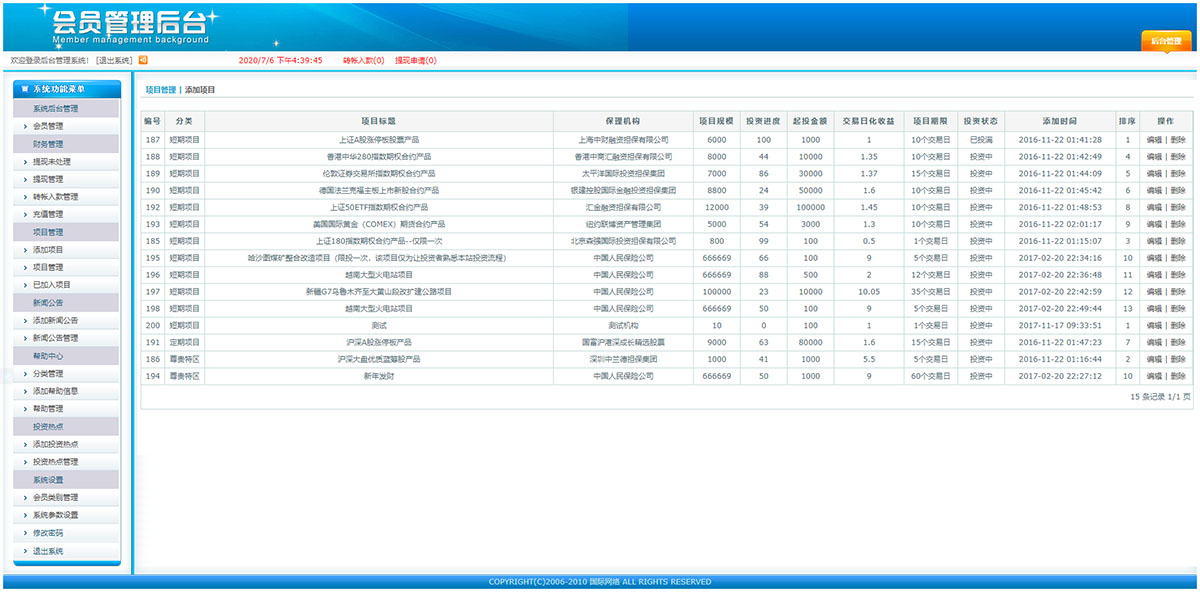The image size is (1200, 592).
Task: Click 退出系统 at the bottom of sidebar
Action: (x=48, y=551)
